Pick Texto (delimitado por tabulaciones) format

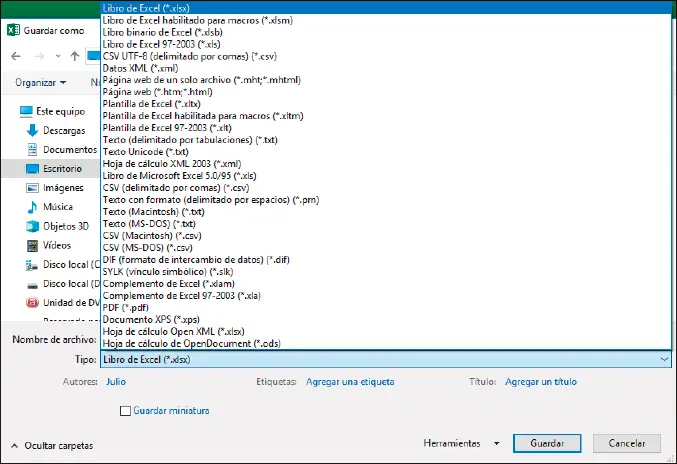[x=386, y=140]
